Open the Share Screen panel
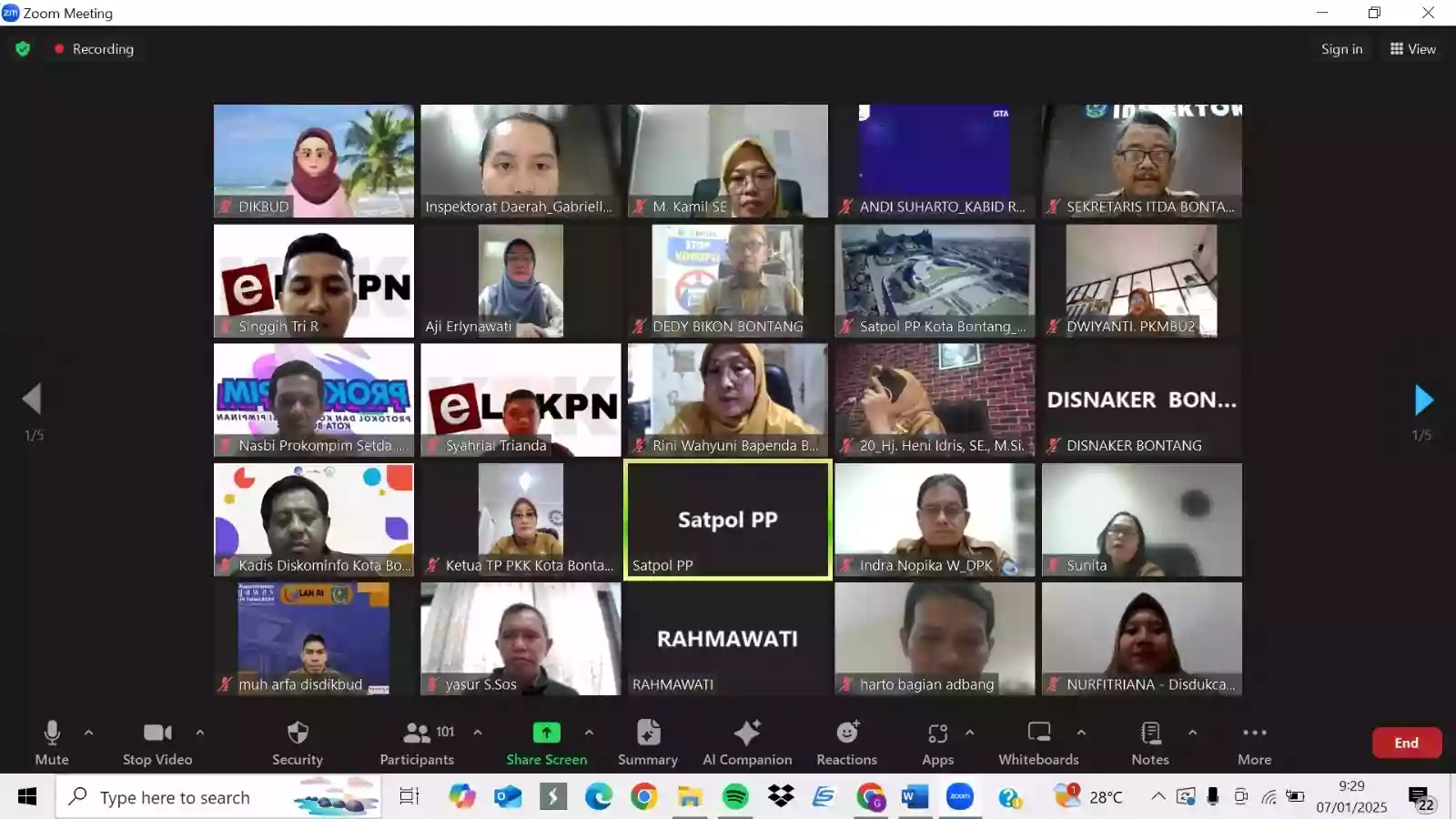Image resolution: width=1456 pixels, height=819 pixels. [x=546, y=742]
